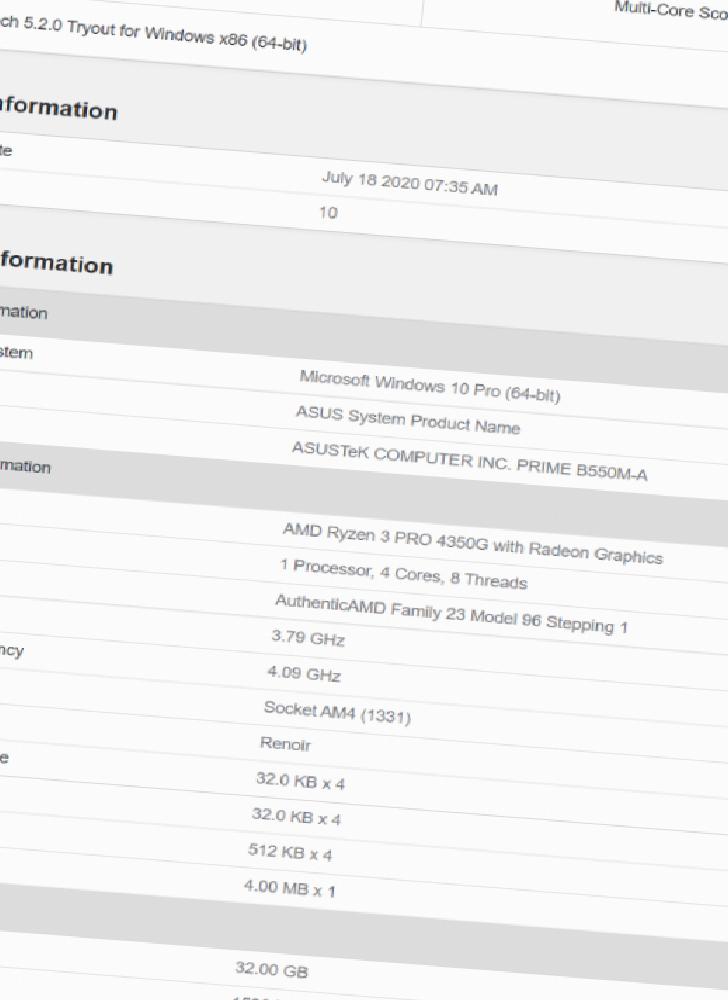Click the "Multi-Core Sco" score label
The width and height of the screenshot is (728, 1000).
(671, 10)
